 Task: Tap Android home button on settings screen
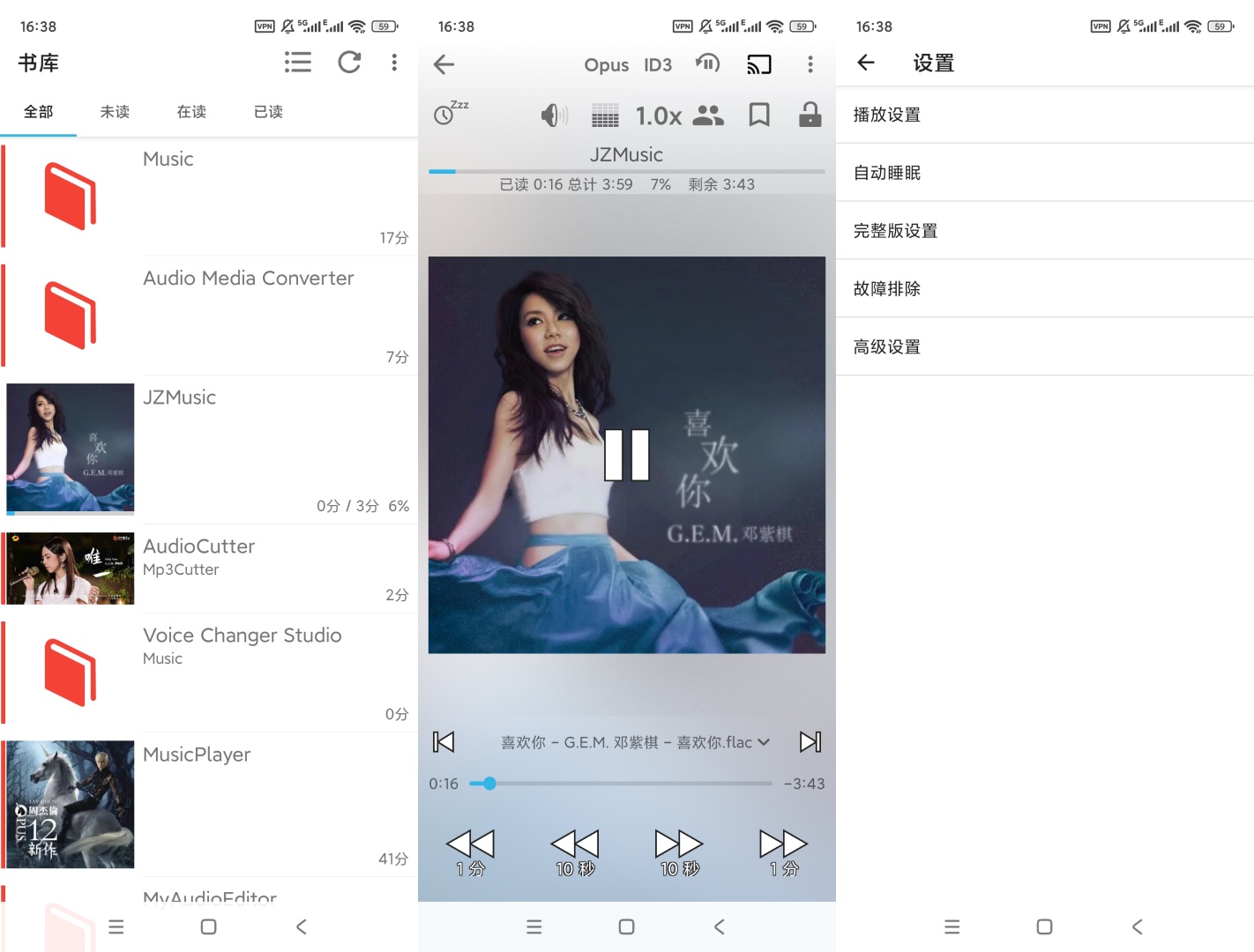click(1045, 926)
